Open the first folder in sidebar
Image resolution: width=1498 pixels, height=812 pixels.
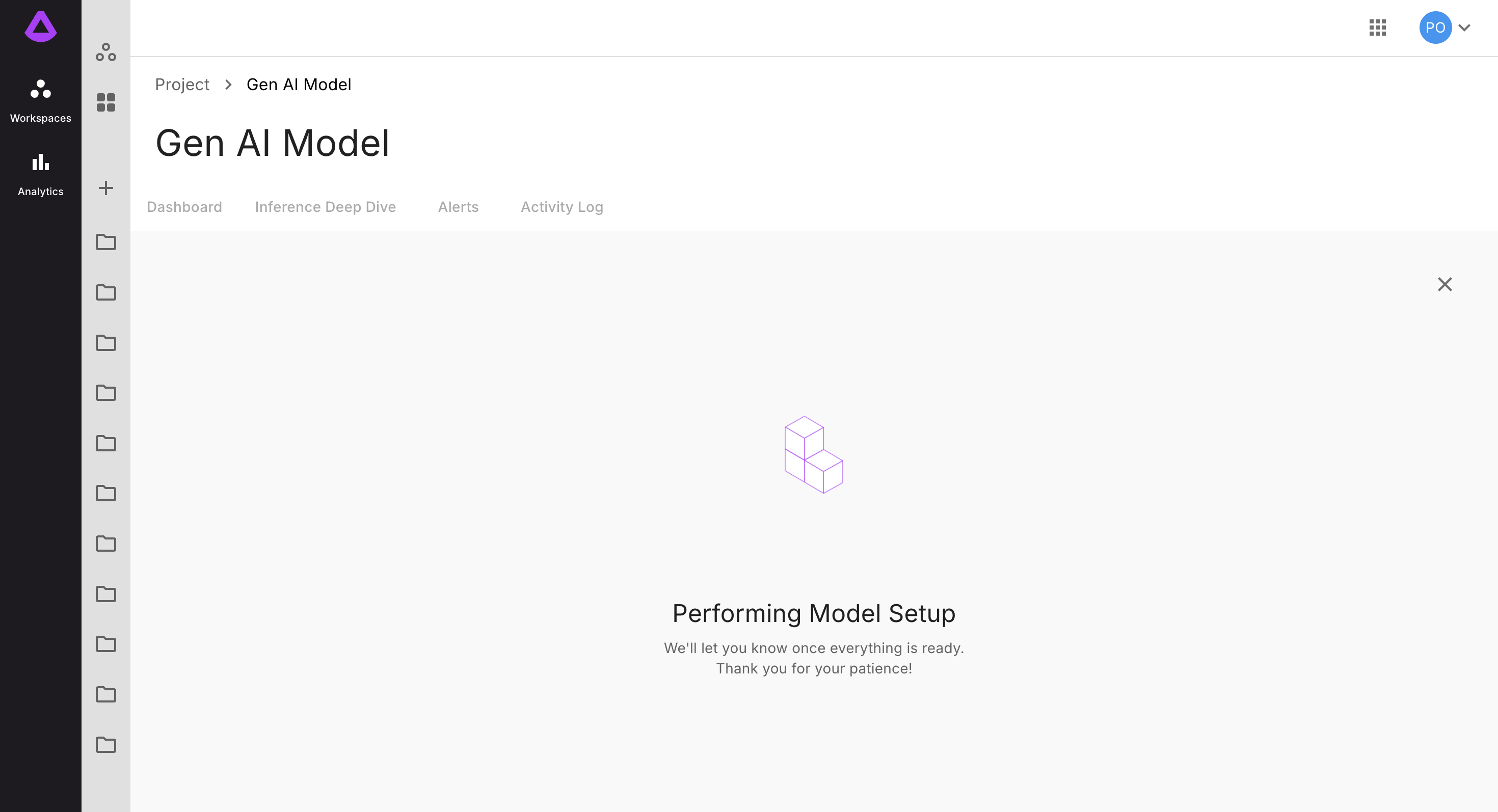106,242
